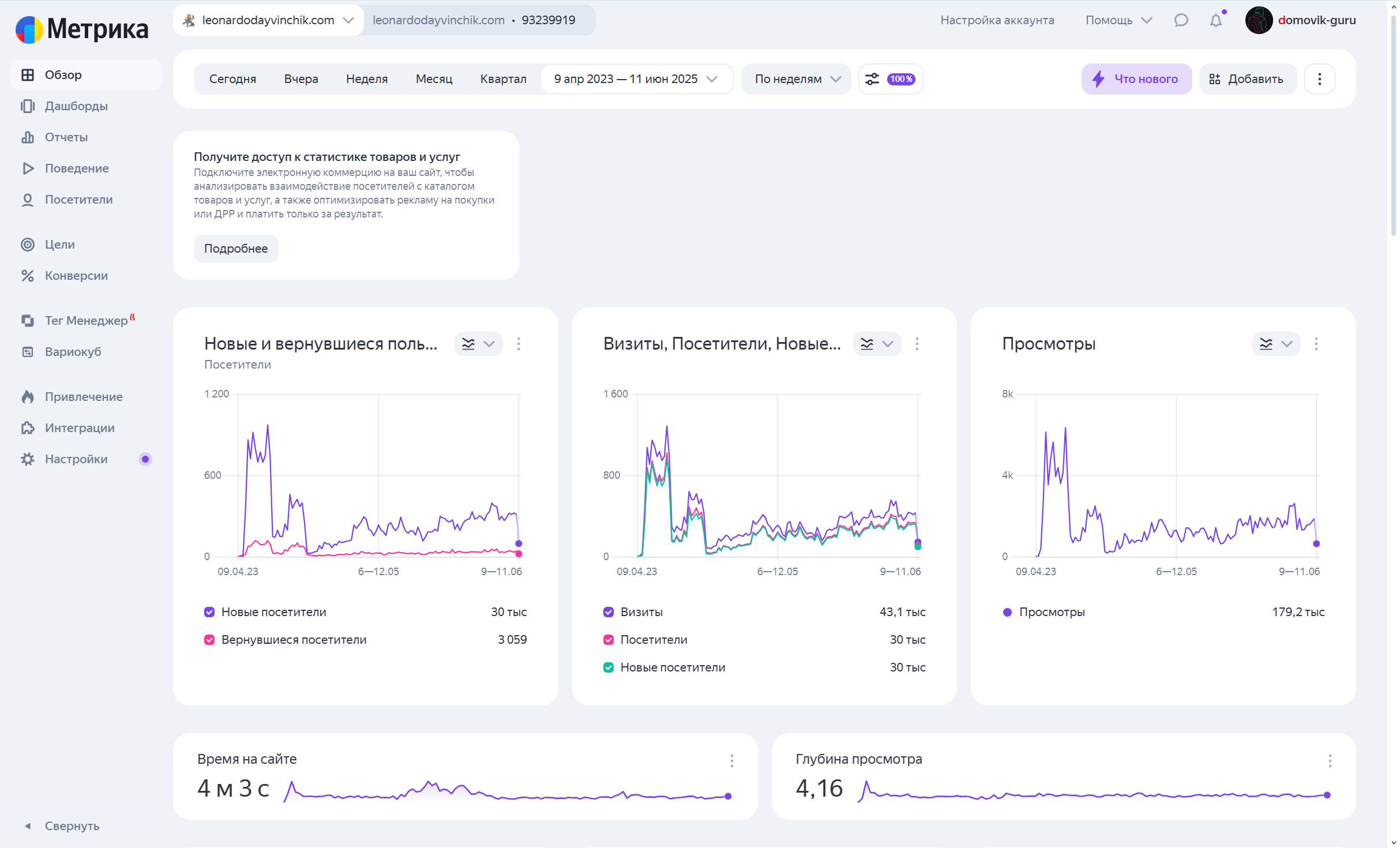The image size is (1400, 848).
Task: Click the segmentation sliders icon with 100%
Action: point(890,79)
